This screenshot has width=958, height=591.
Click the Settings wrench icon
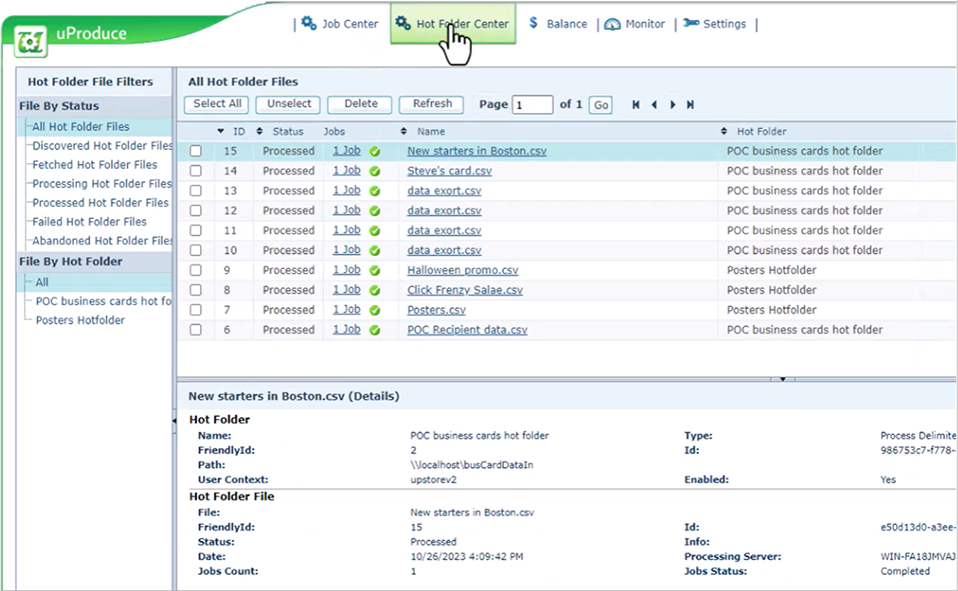[x=691, y=23]
